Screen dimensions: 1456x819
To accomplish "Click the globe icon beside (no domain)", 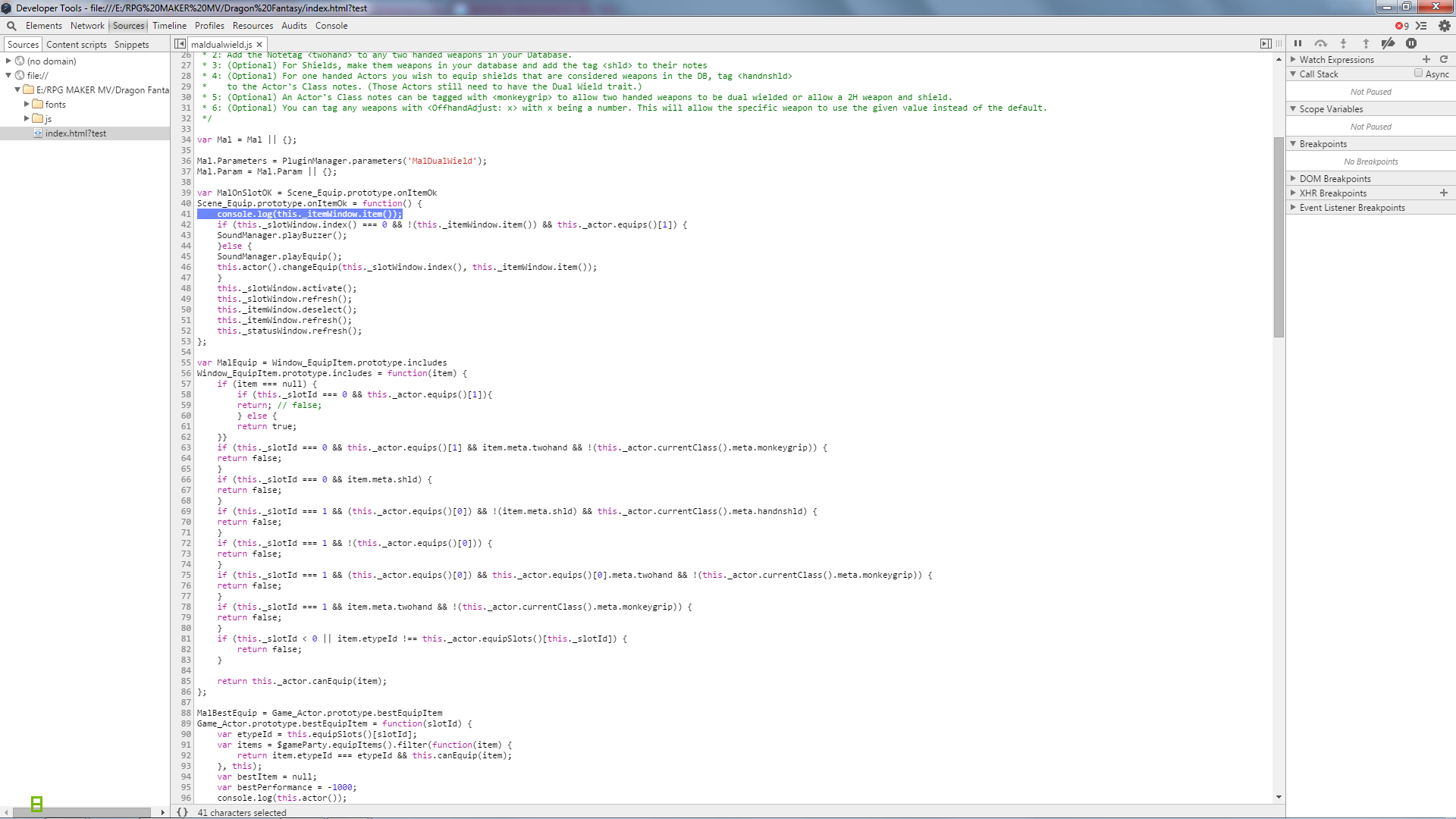I will click(x=20, y=61).
